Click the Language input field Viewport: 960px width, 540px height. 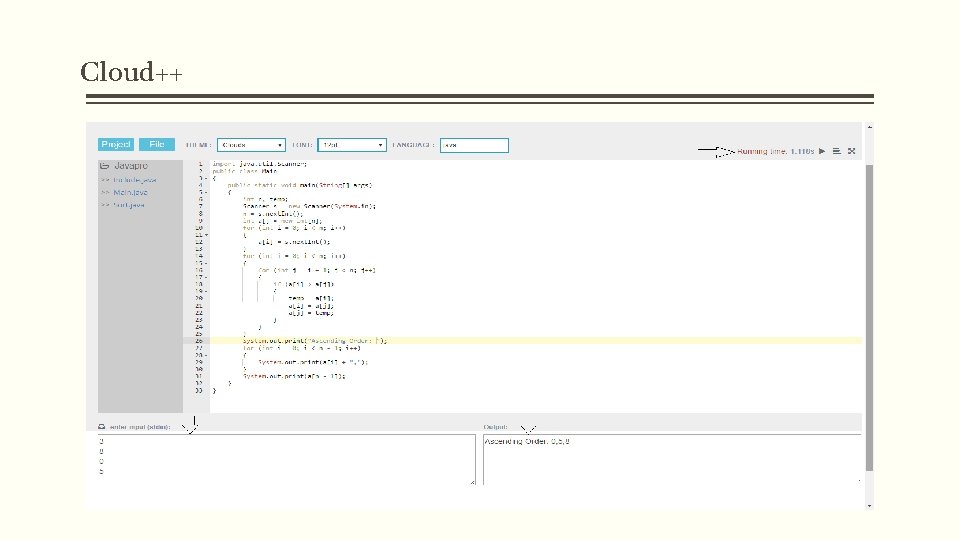(x=474, y=145)
